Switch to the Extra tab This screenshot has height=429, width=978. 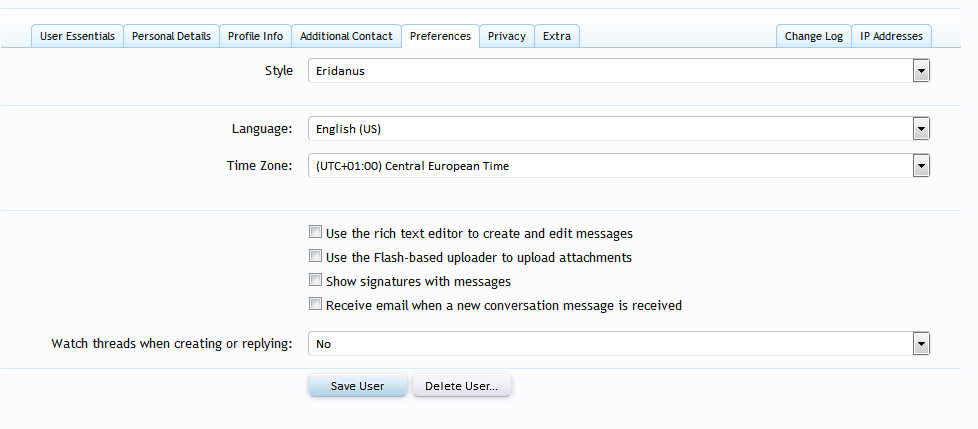[557, 36]
